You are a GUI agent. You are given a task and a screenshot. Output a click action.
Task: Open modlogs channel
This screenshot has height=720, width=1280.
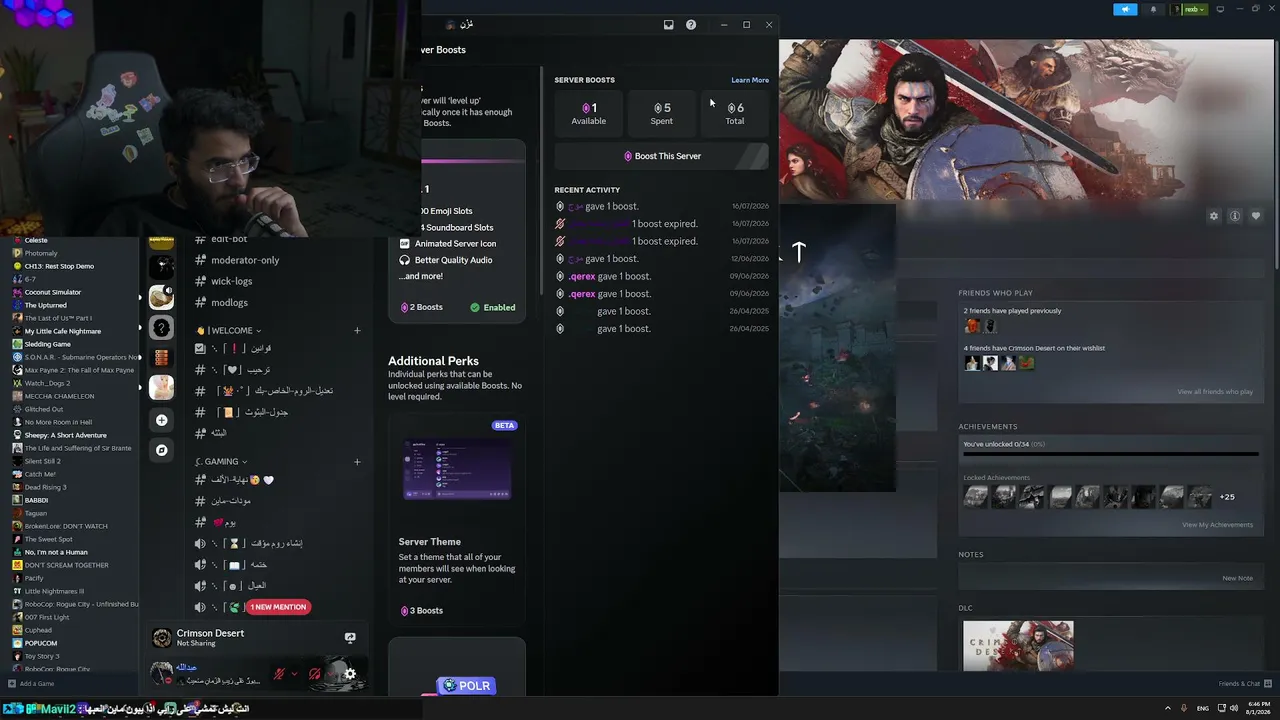pos(229,302)
